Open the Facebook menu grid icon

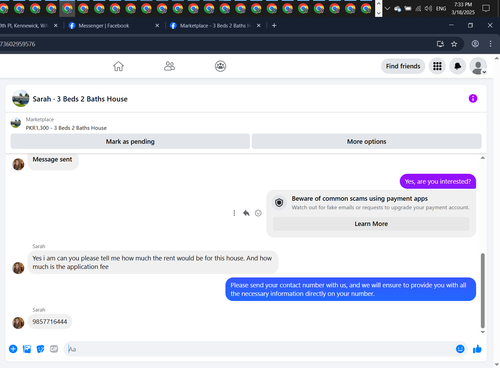pos(437,66)
